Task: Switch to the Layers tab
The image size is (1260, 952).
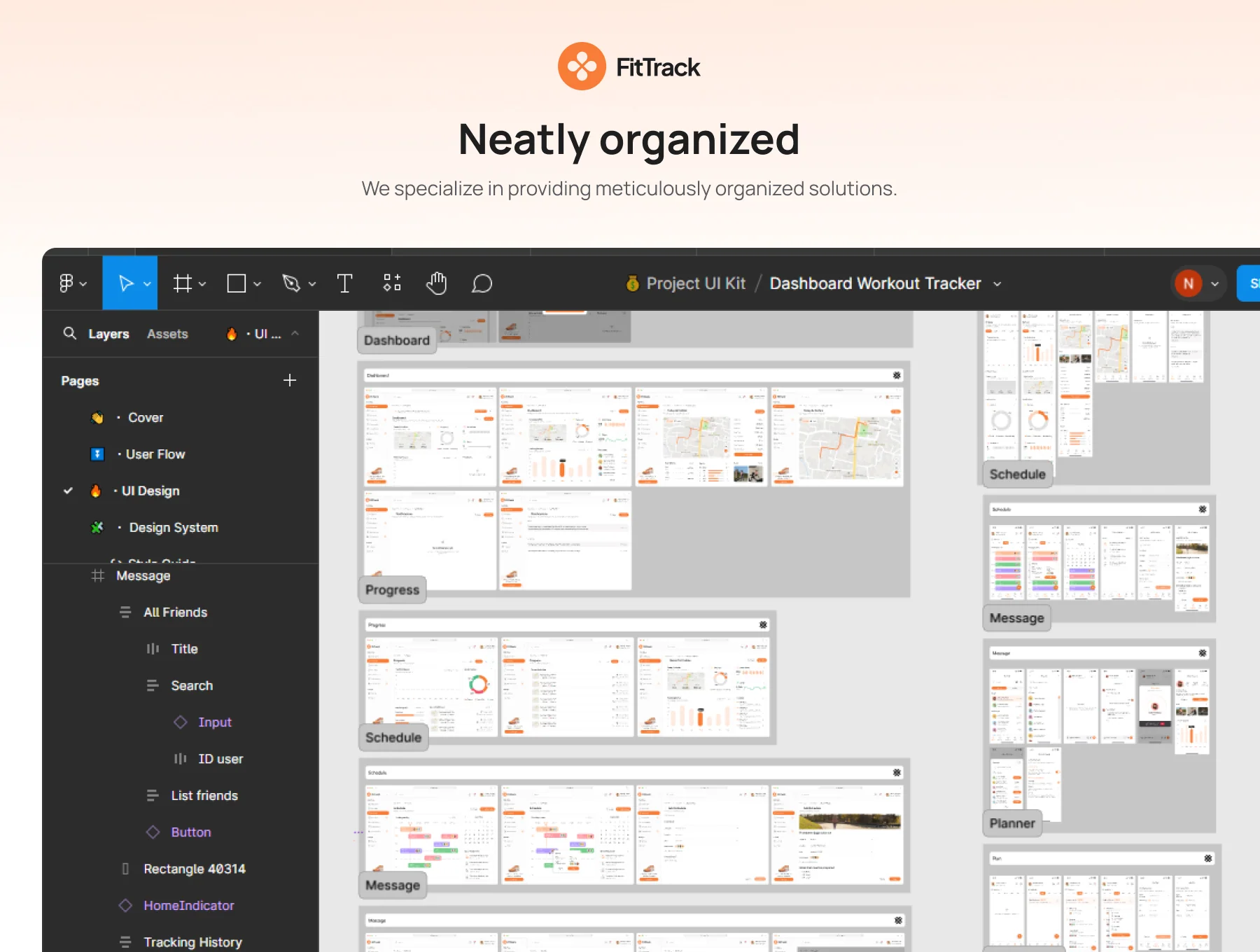Action: [108, 334]
